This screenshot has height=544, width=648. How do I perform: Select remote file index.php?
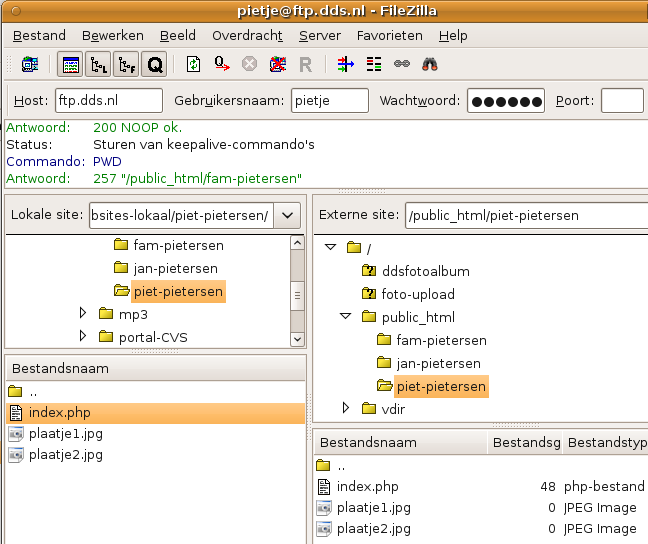(x=481, y=487)
